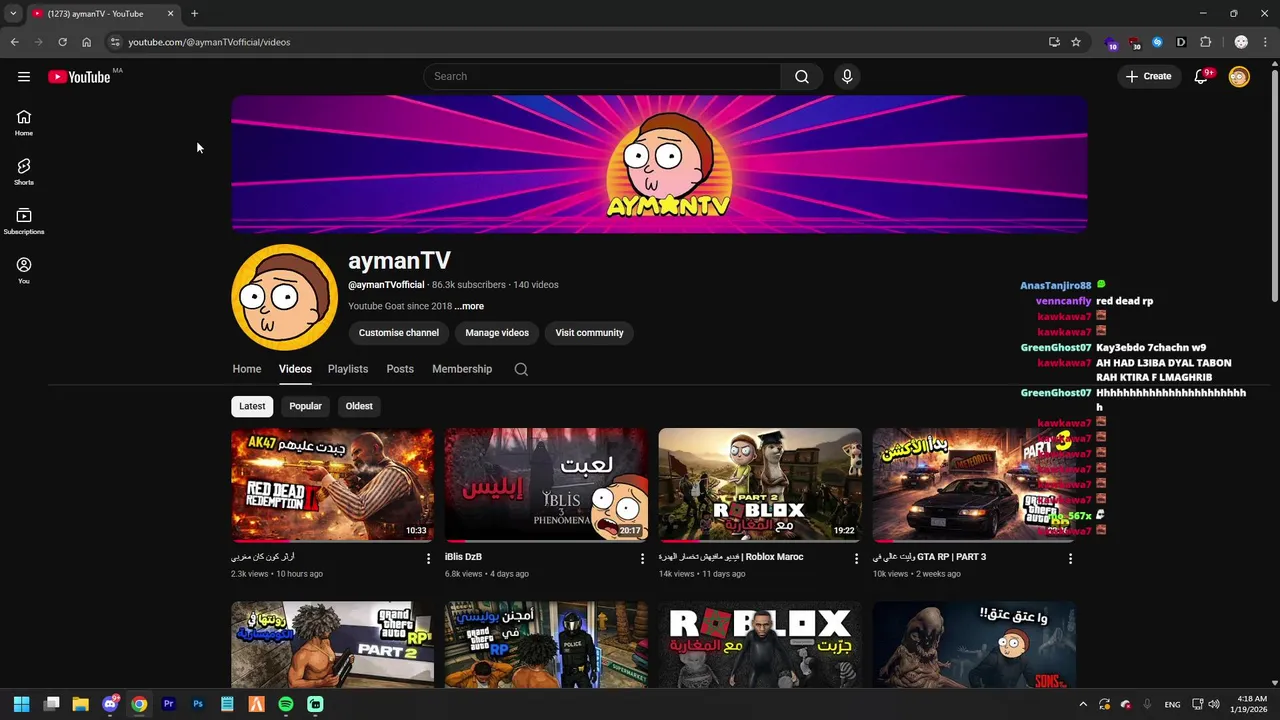
Task: Open the Chrome three-dot menu
Action: click(1266, 42)
